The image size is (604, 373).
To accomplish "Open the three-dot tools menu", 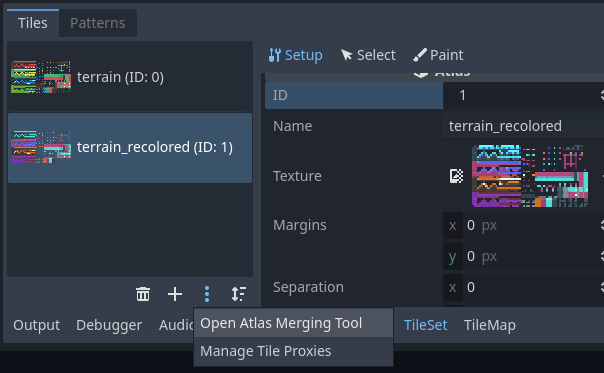I will (x=207, y=294).
